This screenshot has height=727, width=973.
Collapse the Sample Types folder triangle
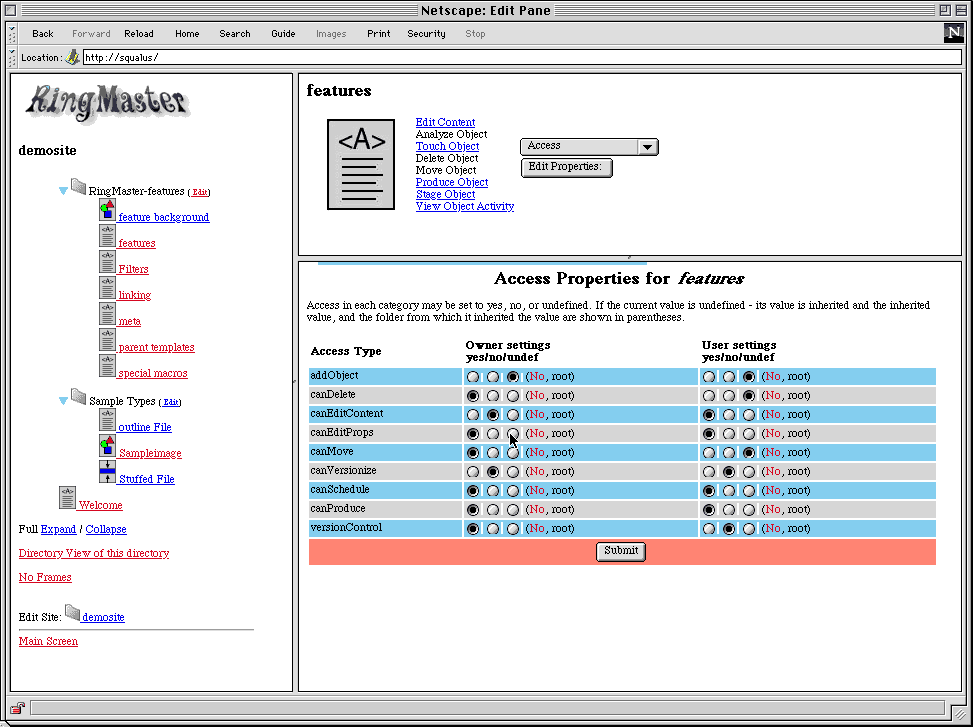(x=64, y=401)
